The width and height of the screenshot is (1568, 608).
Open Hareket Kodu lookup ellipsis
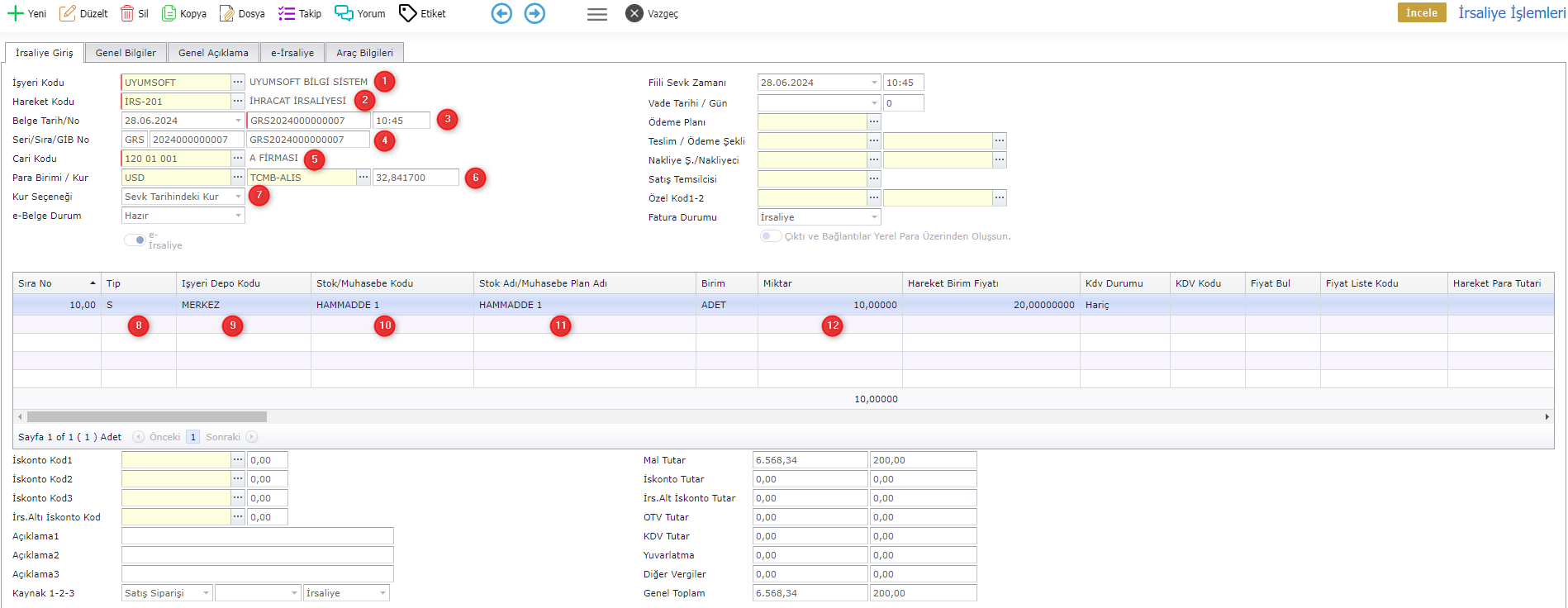(x=238, y=101)
